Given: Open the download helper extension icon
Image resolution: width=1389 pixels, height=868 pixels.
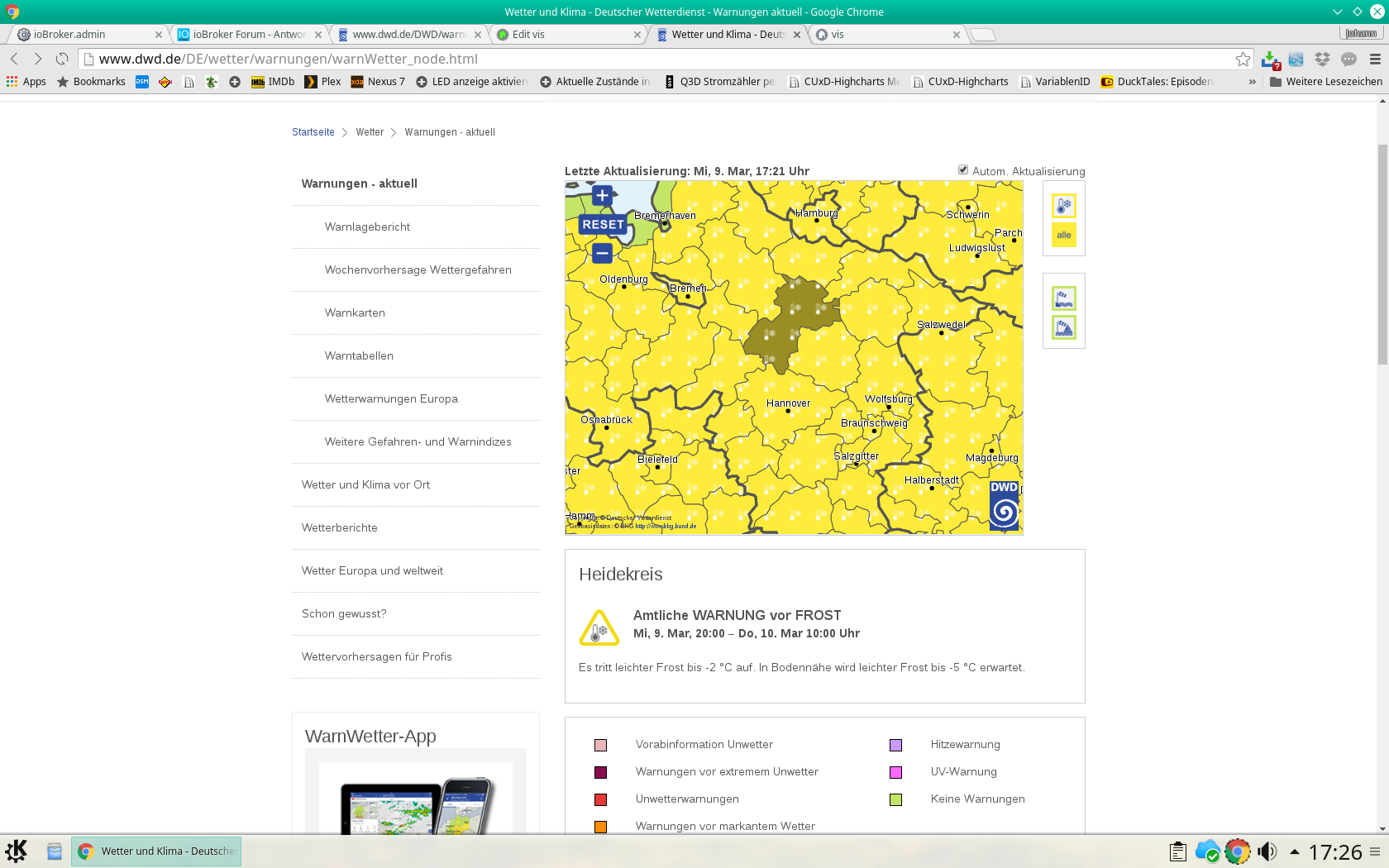Looking at the screenshot, I should (1271, 60).
